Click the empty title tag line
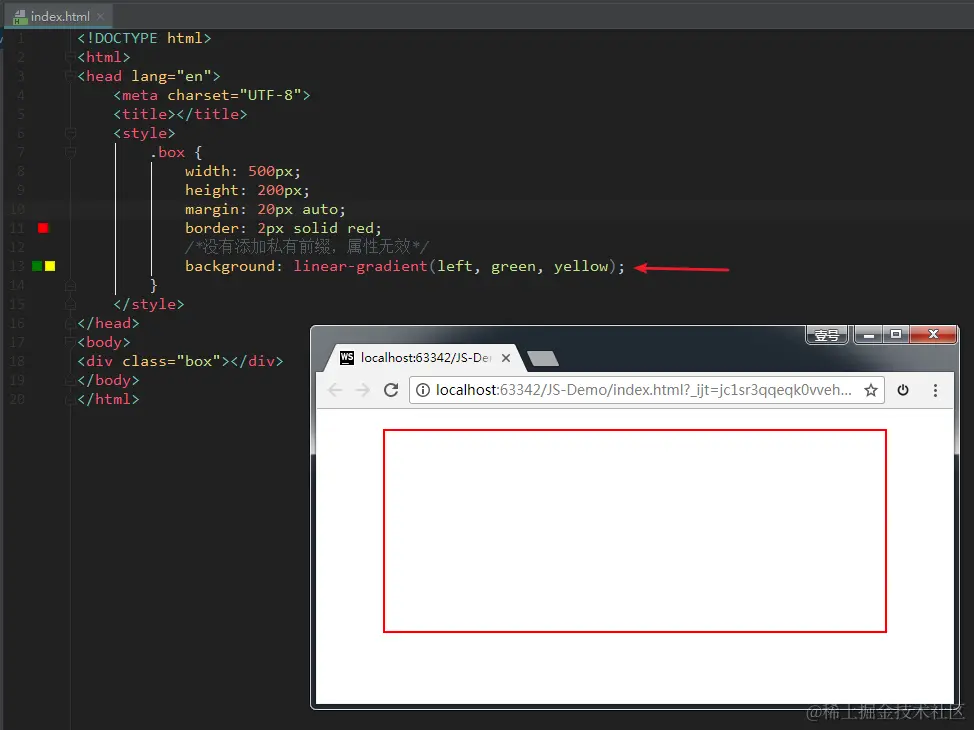 point(180,114)
